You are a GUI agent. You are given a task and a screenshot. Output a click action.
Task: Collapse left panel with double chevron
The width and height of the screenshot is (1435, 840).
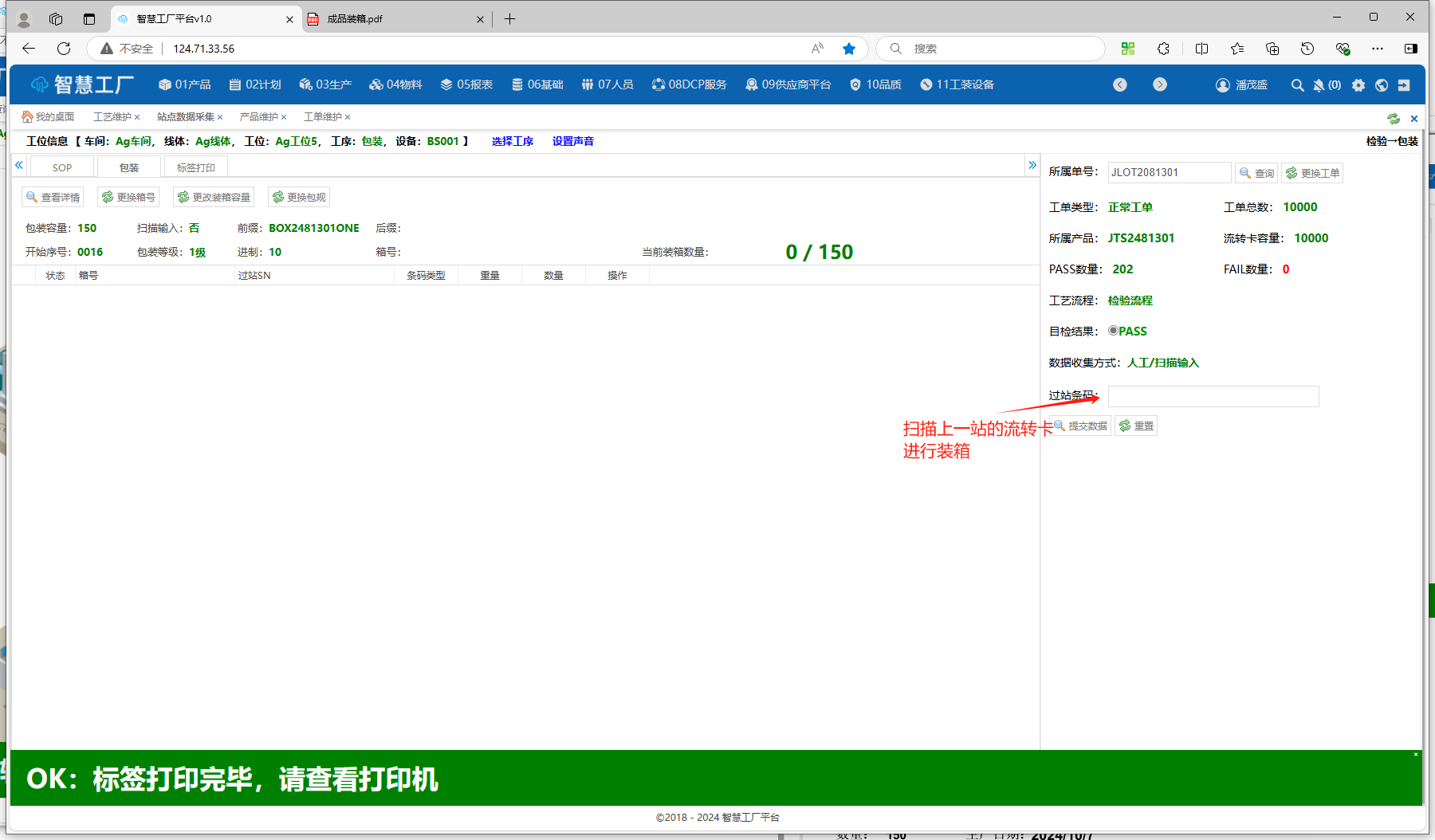tap(19, 165)
